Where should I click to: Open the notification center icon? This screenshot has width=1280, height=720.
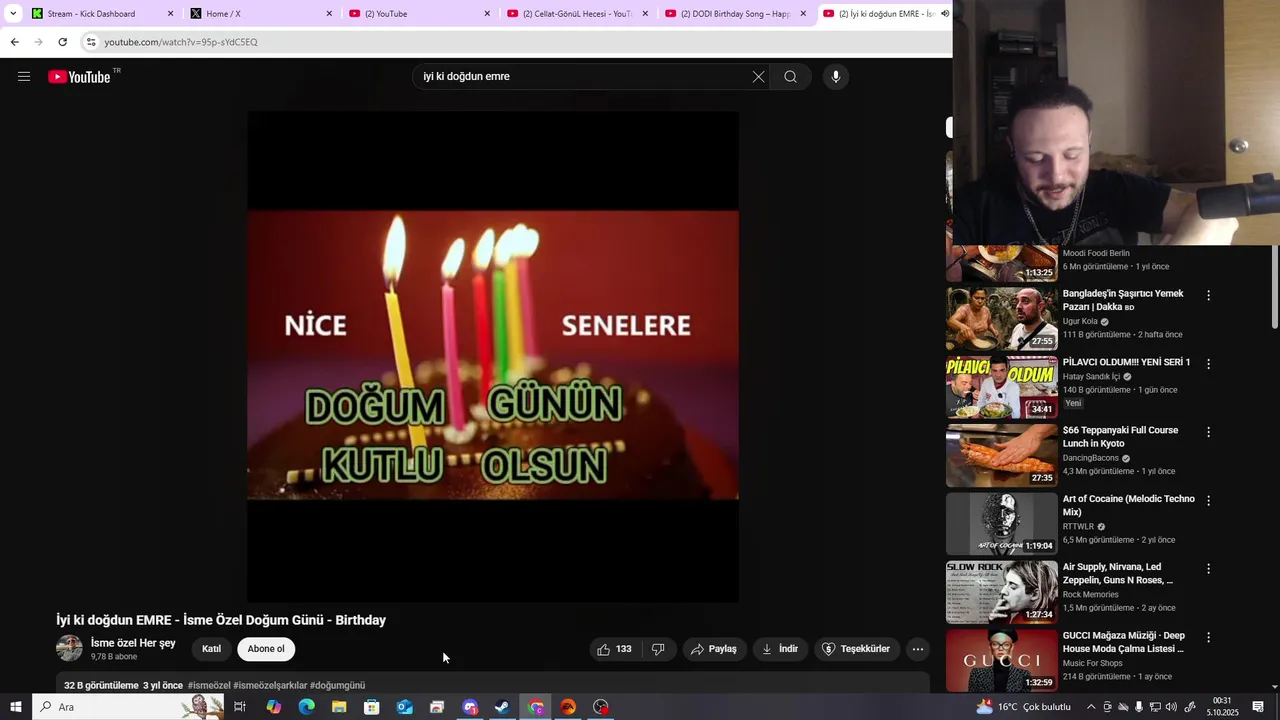[x=1258, y=707]
